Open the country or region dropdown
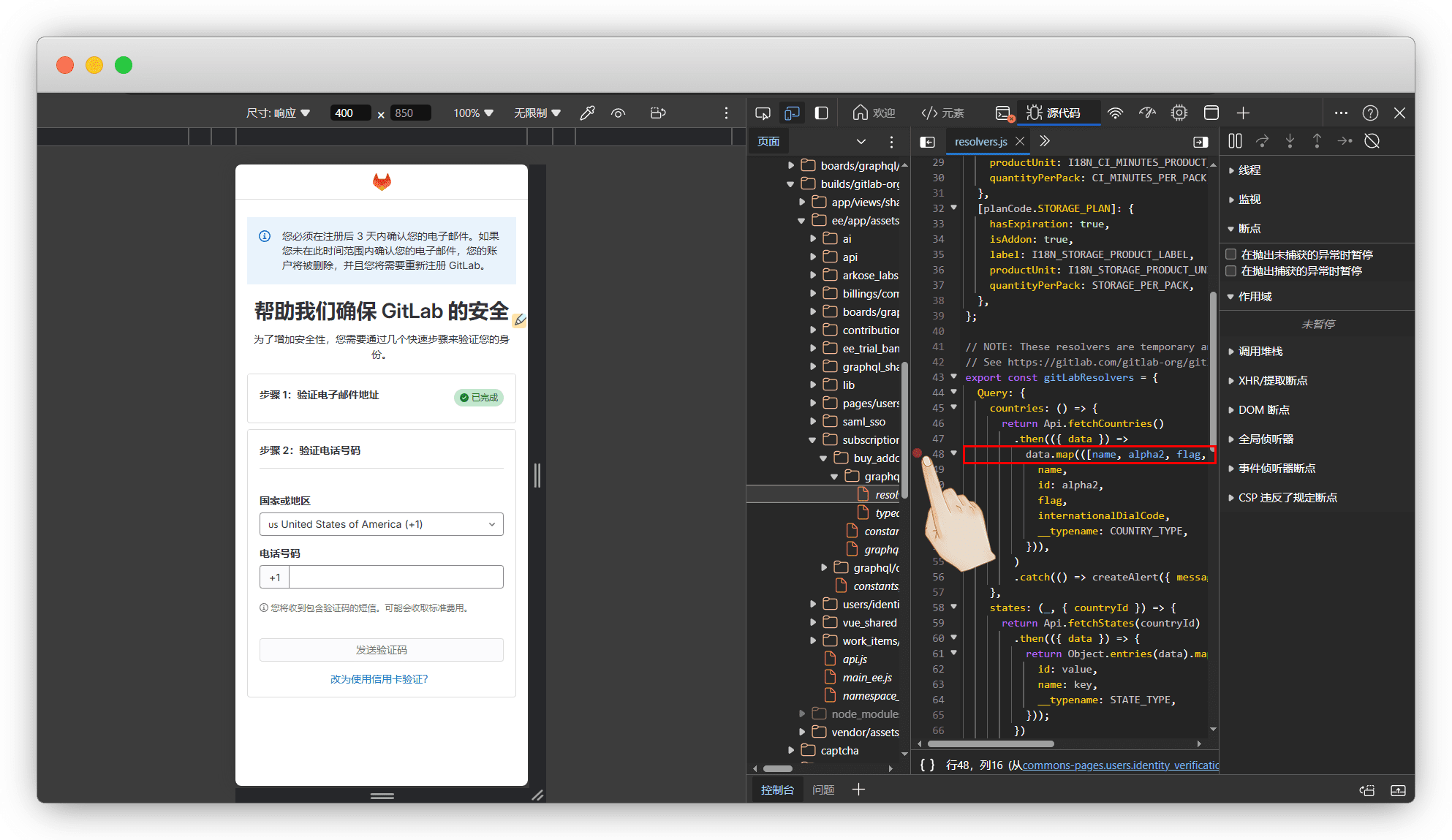The width and height of the screenshot is (1452, 840). pyautogui.click(x=381, y=524)
